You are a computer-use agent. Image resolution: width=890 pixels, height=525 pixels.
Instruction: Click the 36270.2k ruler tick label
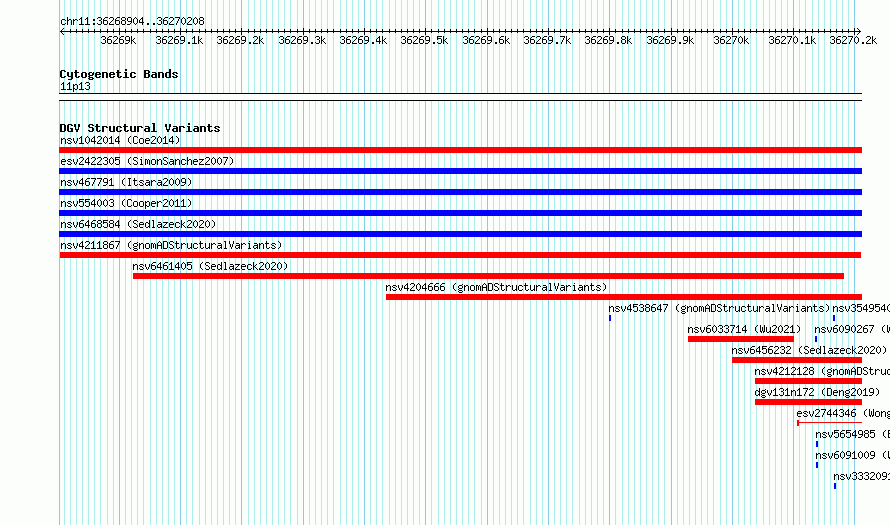pos(853,40)
